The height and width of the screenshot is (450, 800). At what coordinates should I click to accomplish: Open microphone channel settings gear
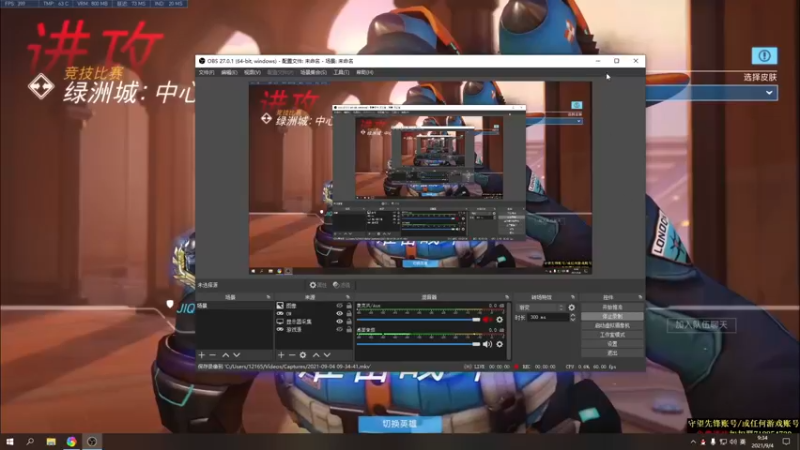tap(499, 319)
